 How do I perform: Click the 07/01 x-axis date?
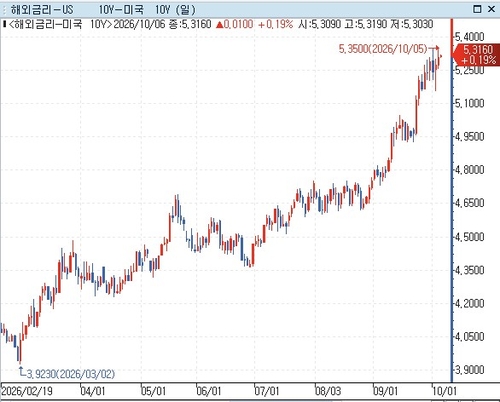pyautogui.click(x=267, y=391)
